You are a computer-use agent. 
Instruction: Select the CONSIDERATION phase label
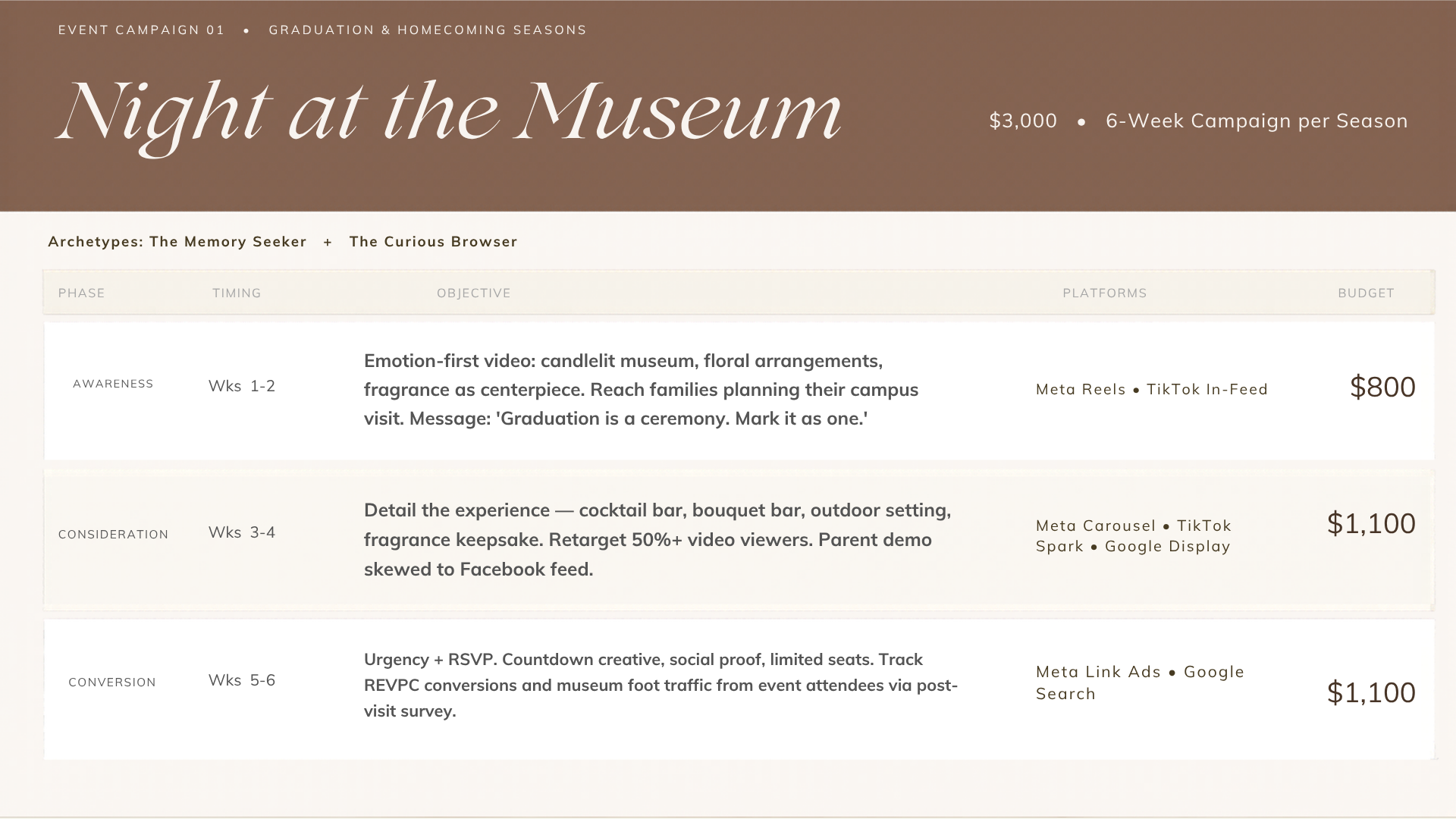pos(114,535)
